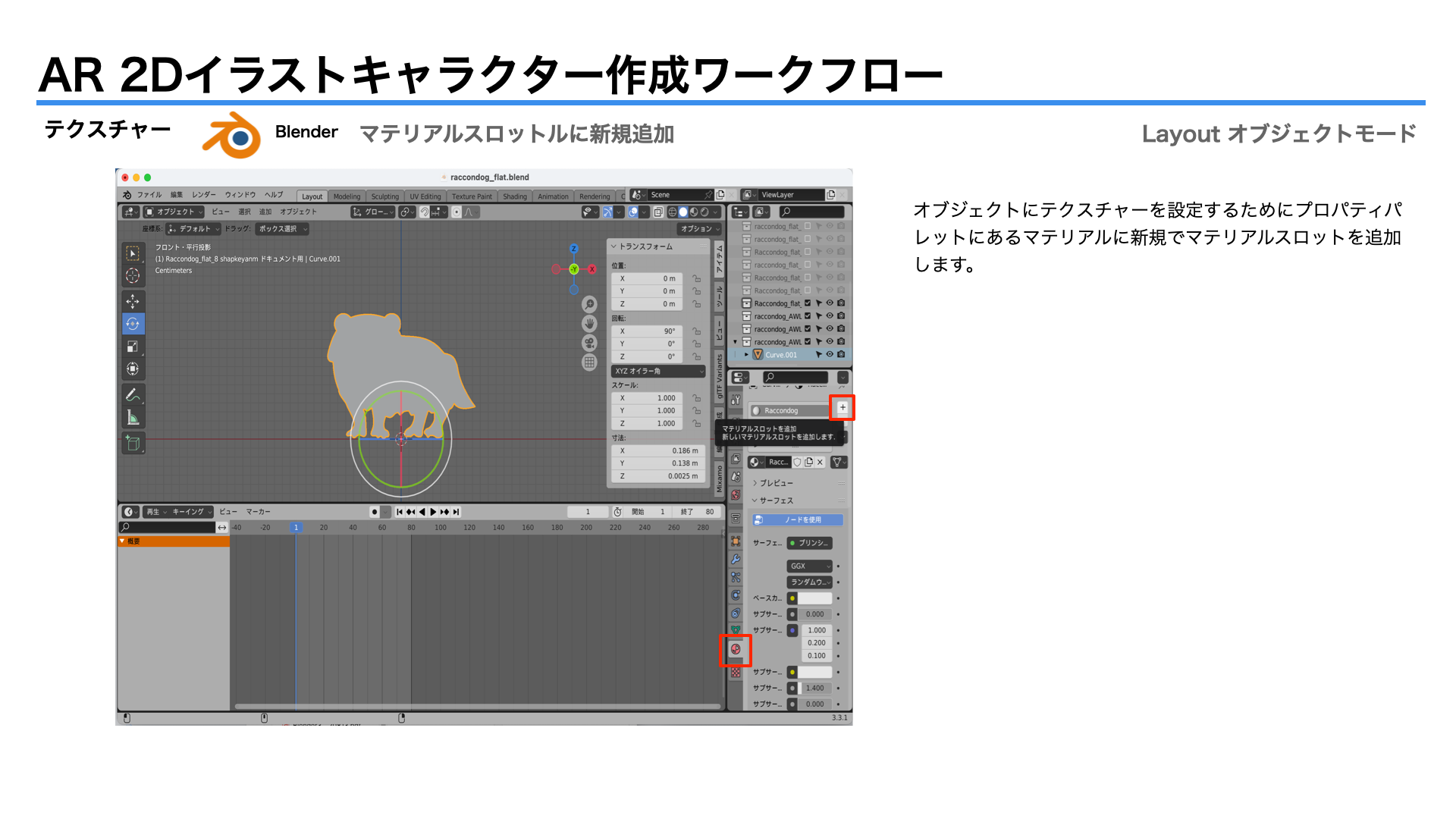Click Base Color white swatch

pos(815,598)
